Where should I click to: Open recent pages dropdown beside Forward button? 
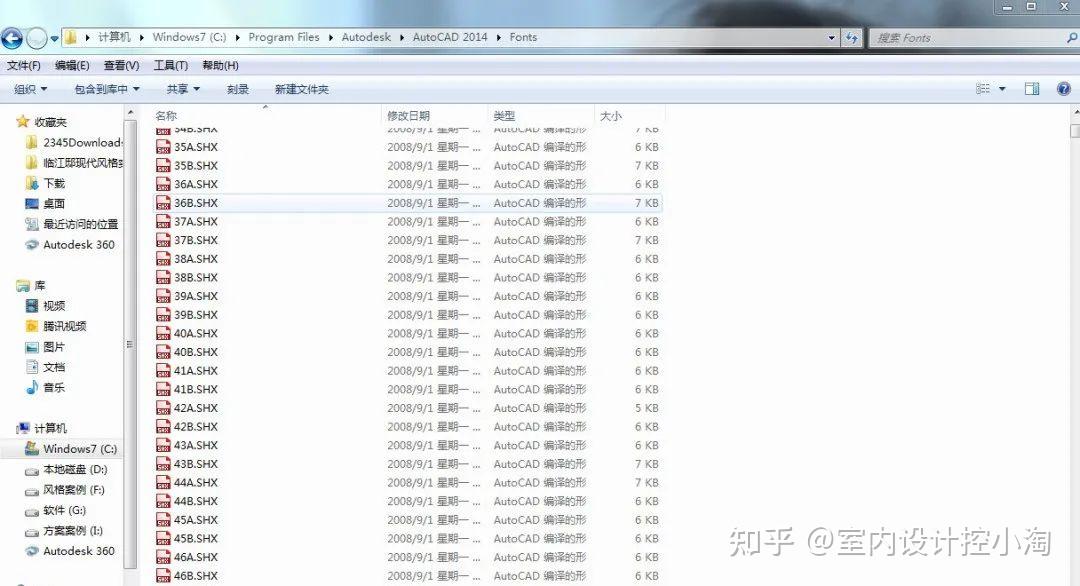[54, 39]
